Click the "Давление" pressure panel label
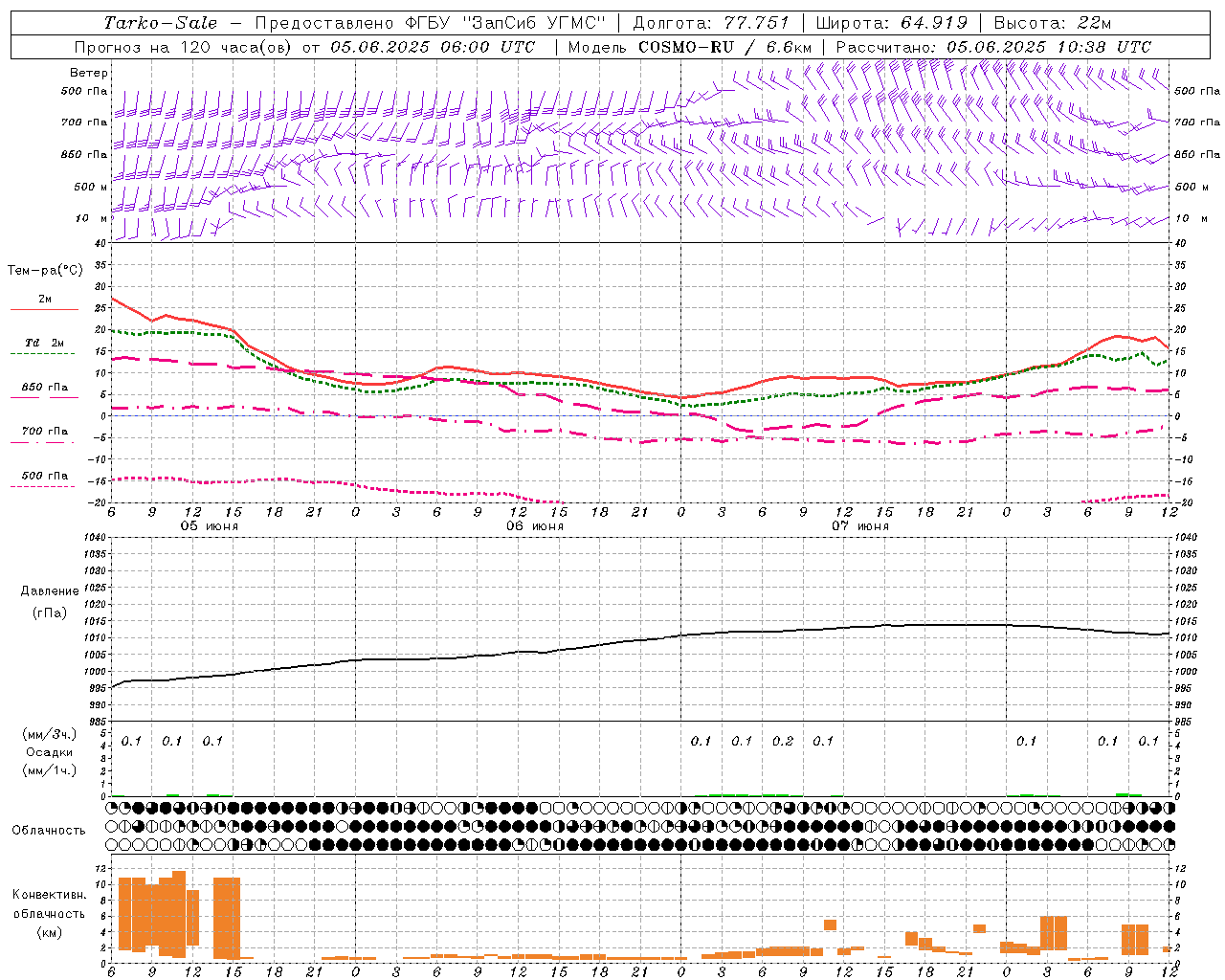 [50, 591]
